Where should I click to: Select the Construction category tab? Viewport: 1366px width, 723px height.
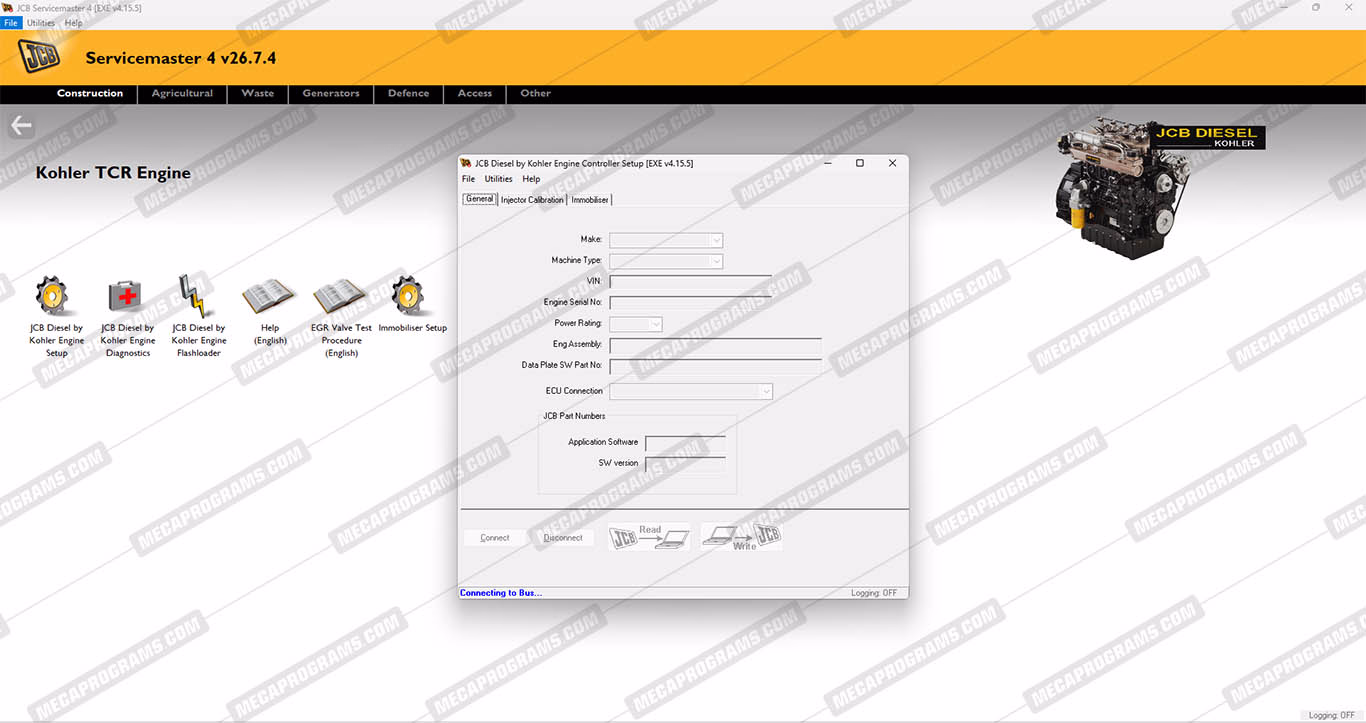tap(90, 94)
